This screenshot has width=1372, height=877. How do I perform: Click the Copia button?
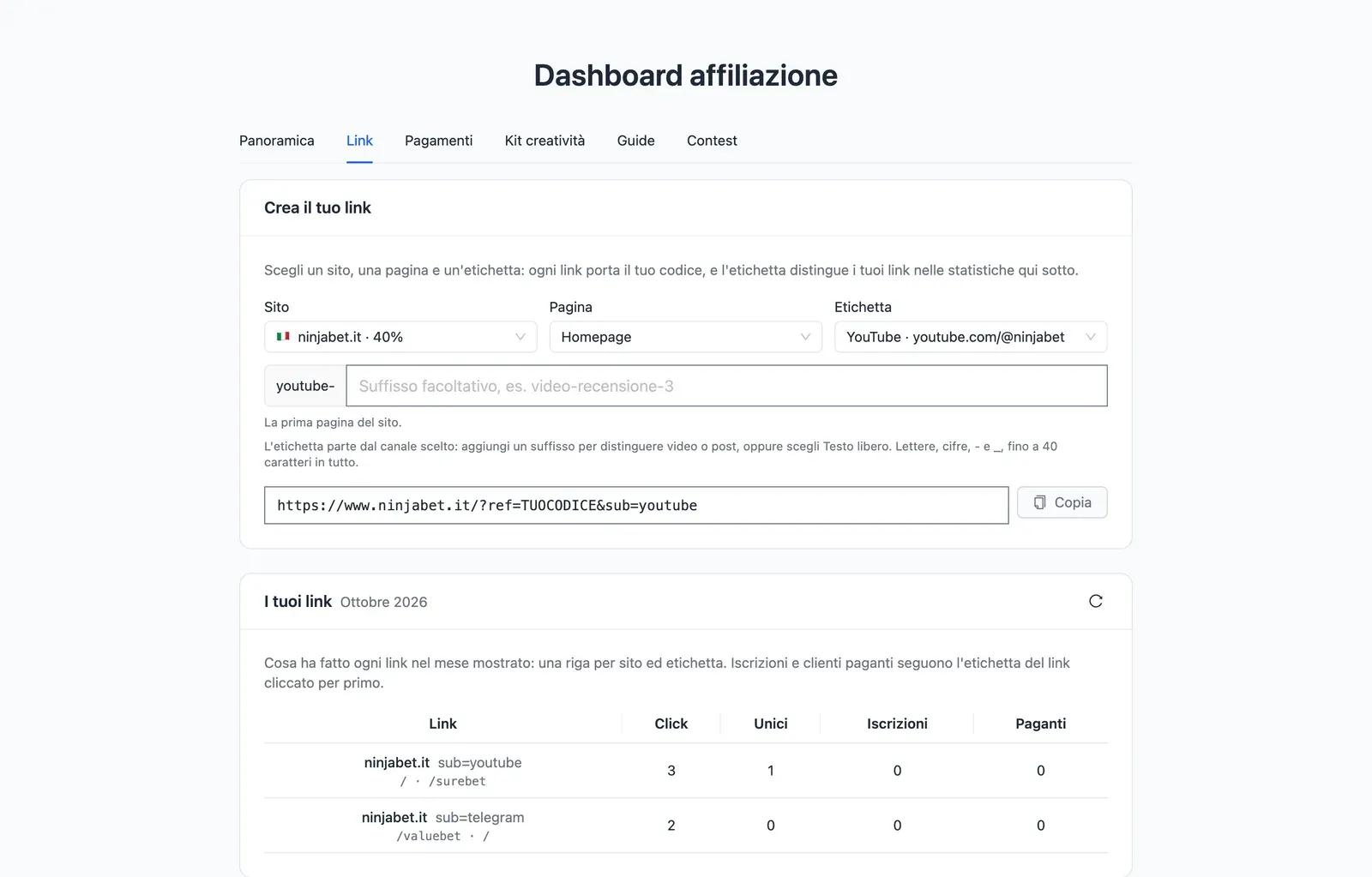tap(1062, 502)
